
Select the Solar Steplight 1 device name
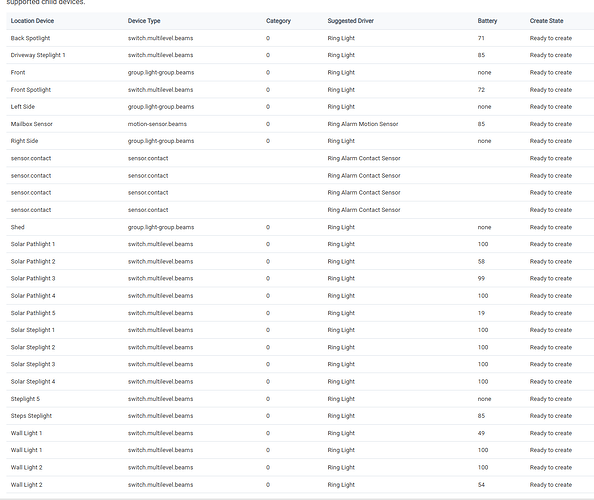(33, 330)
